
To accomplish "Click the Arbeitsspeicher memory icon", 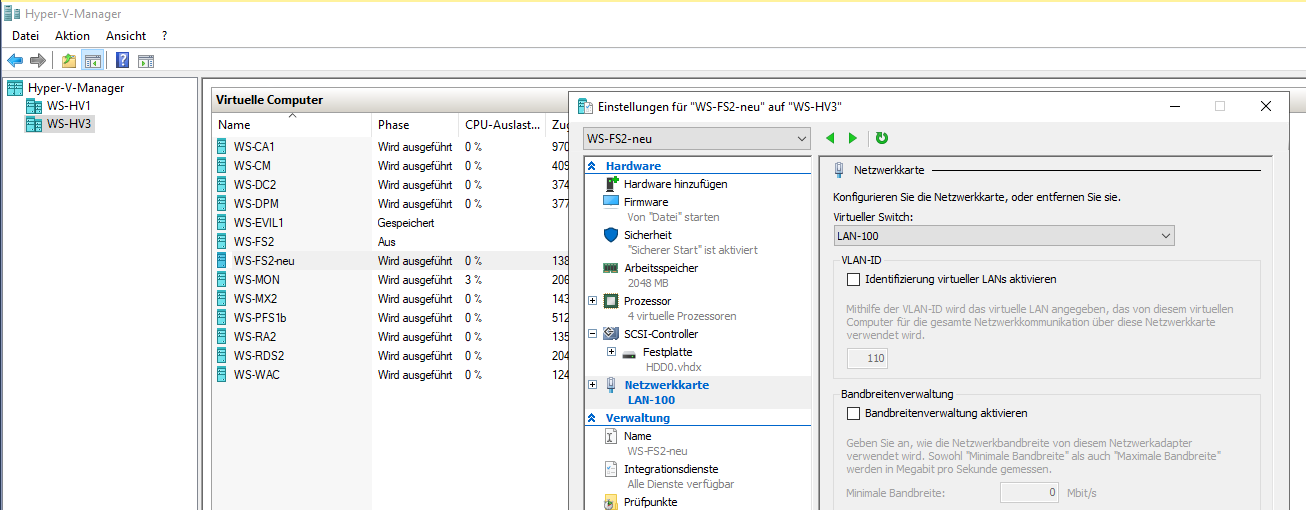I will tap(612, 268).
